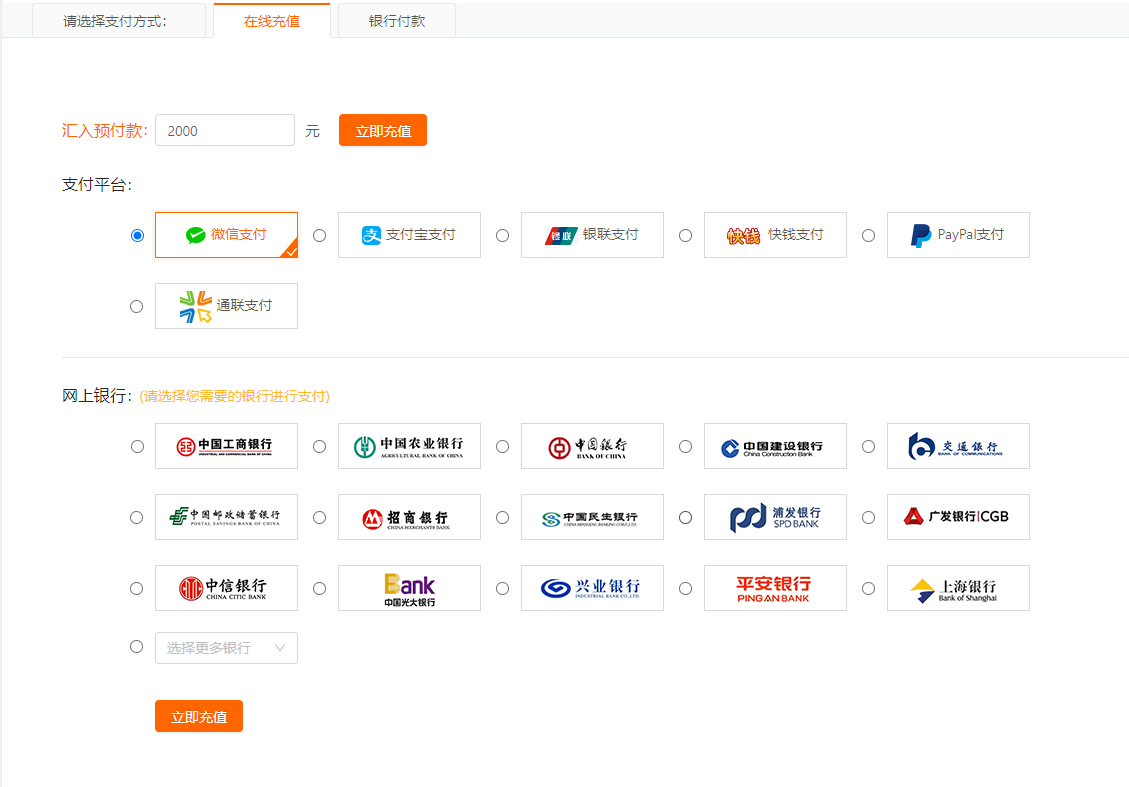Image resolution: width=1129 pixels, height=787 pixels.
Task: Select the 中国邮政储蓄银行 radio button
Action: (137, 518)
